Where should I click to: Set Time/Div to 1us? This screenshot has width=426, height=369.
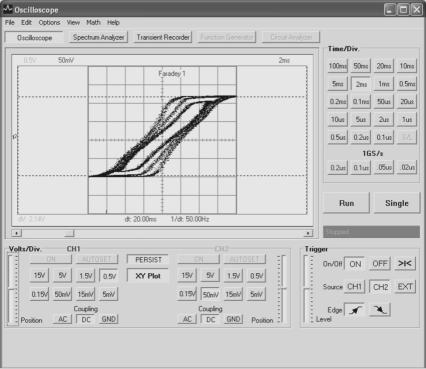pyautogui.click(x=407, y=119)
